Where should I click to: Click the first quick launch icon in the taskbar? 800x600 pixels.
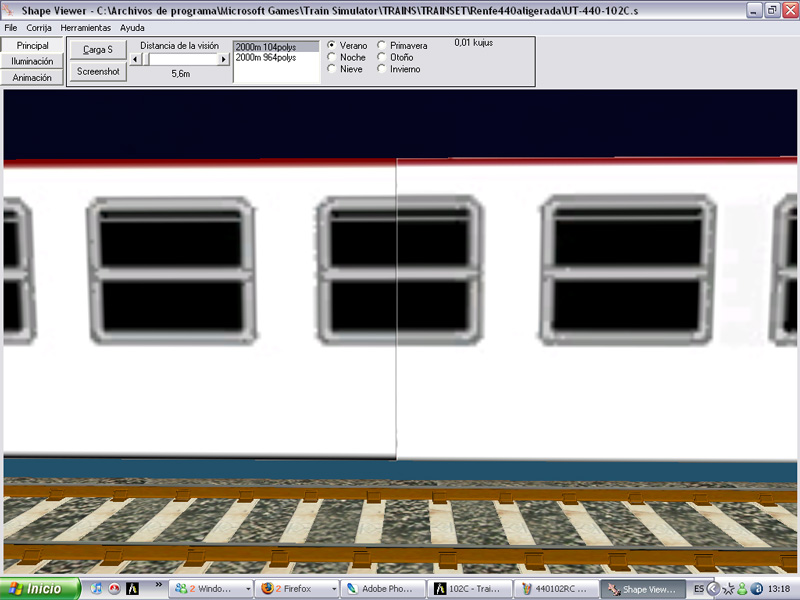coord(96,589)
